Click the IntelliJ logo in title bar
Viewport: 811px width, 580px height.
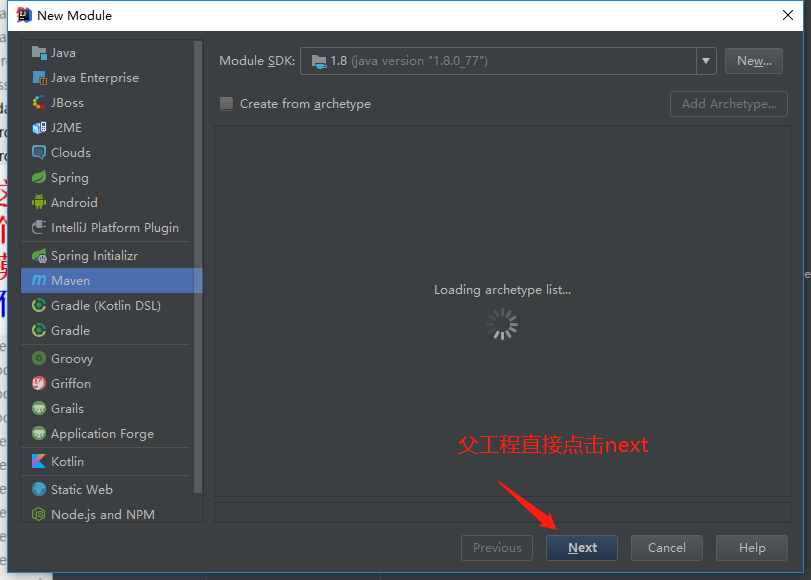point(24,16)
